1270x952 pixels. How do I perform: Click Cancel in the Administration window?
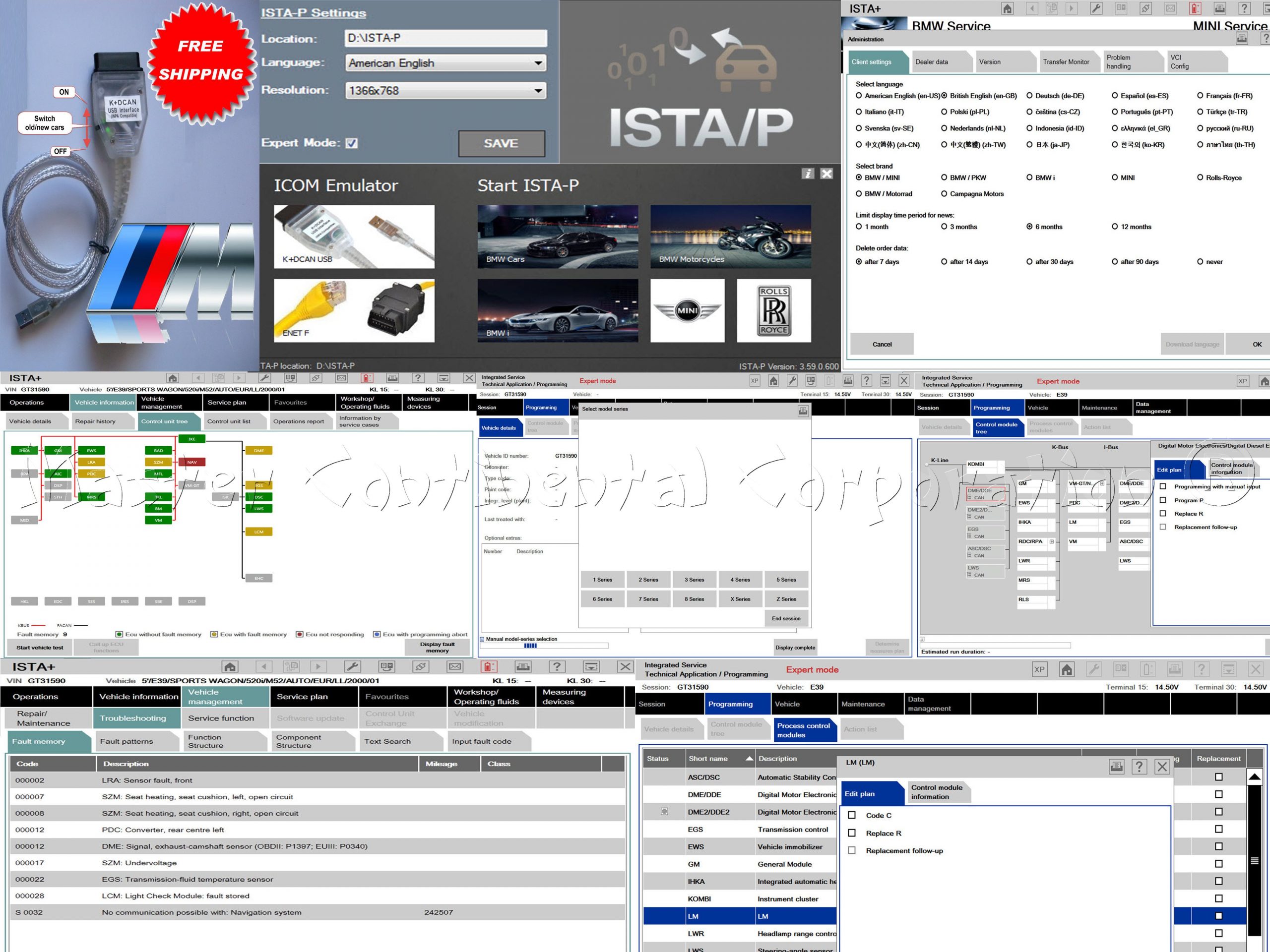(882, 344)
